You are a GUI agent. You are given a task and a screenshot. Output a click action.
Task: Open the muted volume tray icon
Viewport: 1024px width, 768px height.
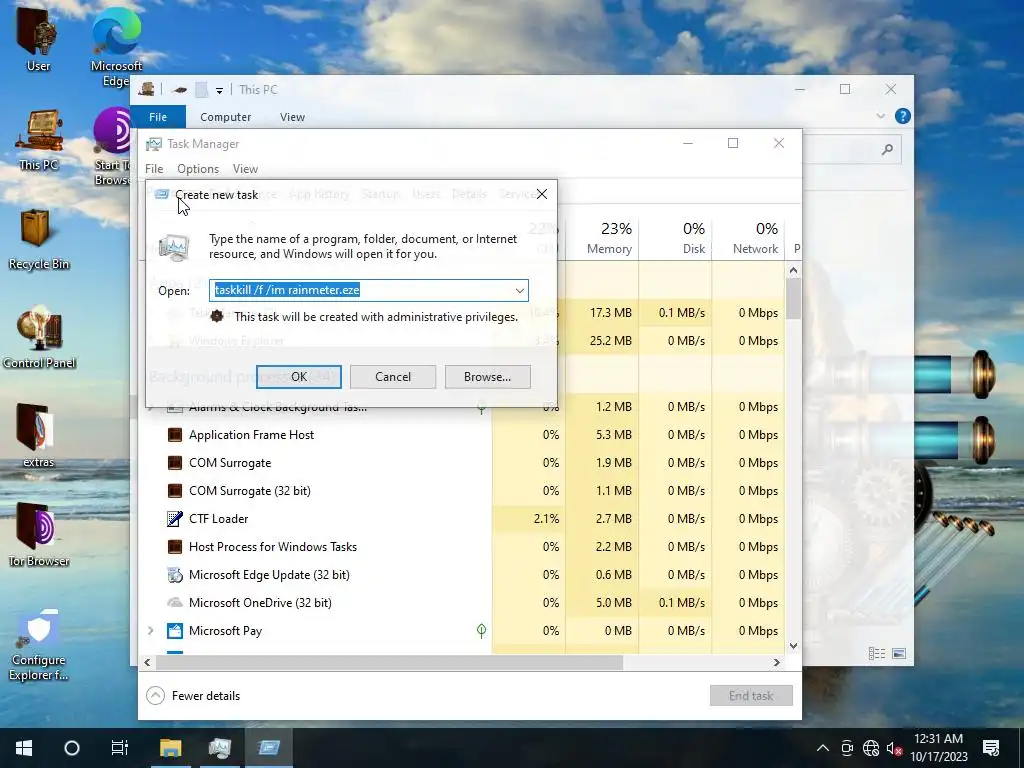894,748
